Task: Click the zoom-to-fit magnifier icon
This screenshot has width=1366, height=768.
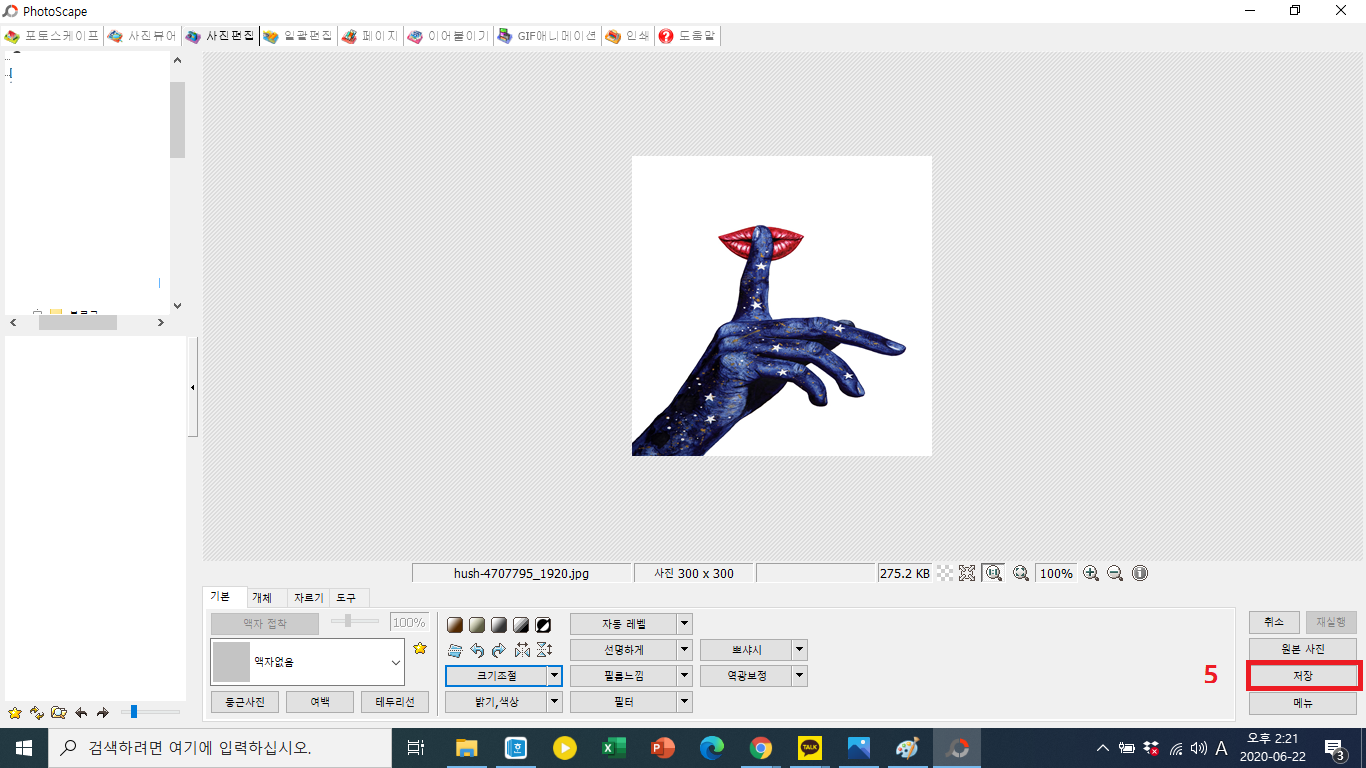Action: 1021,573
